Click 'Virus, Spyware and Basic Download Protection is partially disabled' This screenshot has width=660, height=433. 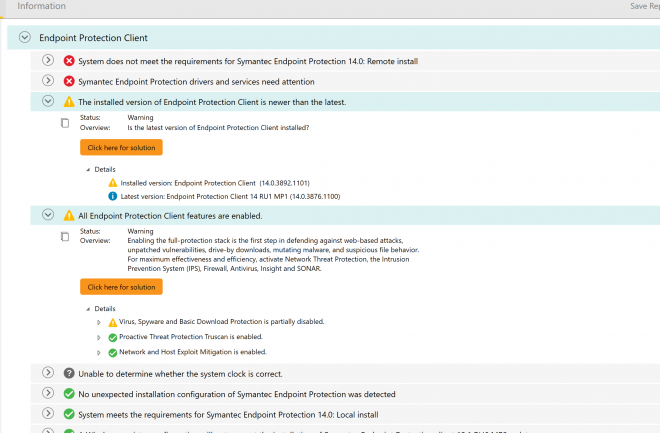tap(221, 321)
